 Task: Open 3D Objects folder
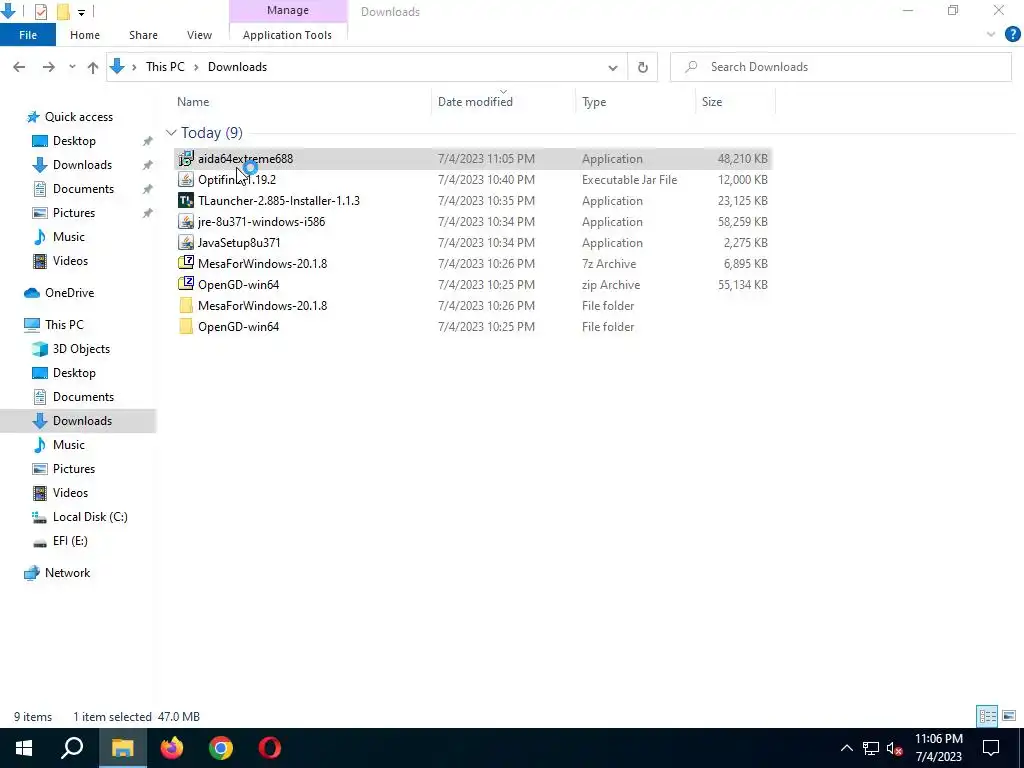(81, 349)
